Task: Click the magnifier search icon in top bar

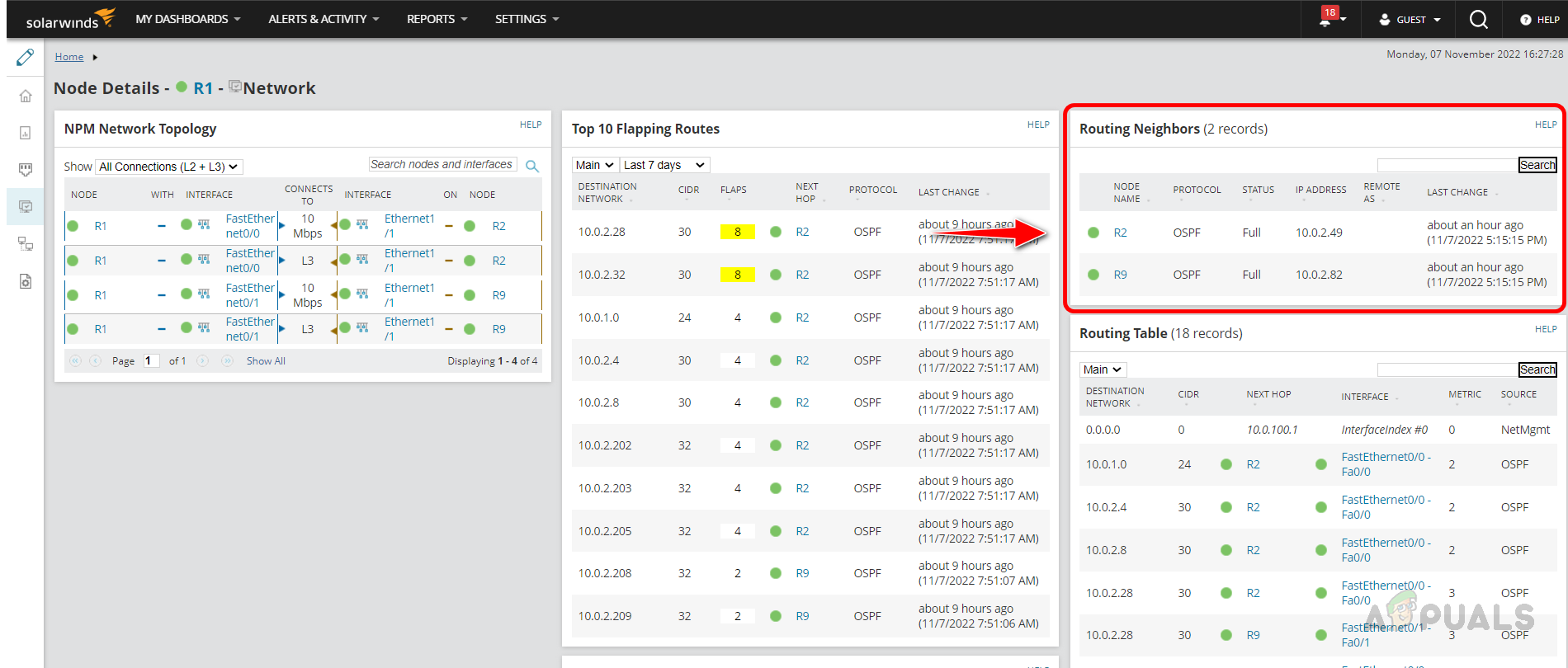Action: (1478, 20)
